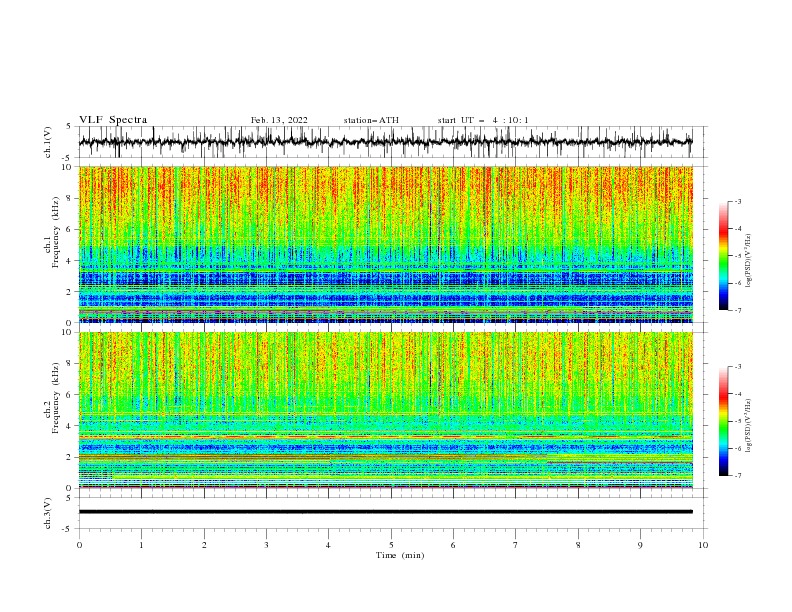The height and width of the screenshot is (612, 792).
Task: Click the "8" kHz tick on ch.1 axis
Action: 70,198
